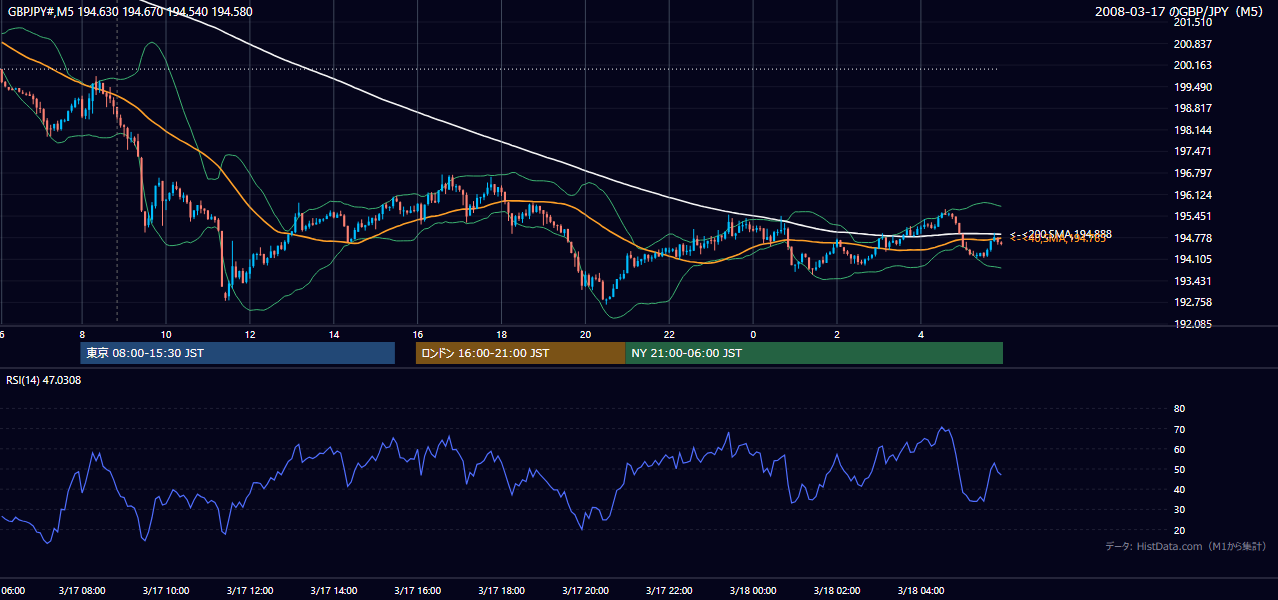Click the RSI scale value 80
The height and width of the screenshot is (600, 1278).
pyautogui.click(x=1179, y=409)
